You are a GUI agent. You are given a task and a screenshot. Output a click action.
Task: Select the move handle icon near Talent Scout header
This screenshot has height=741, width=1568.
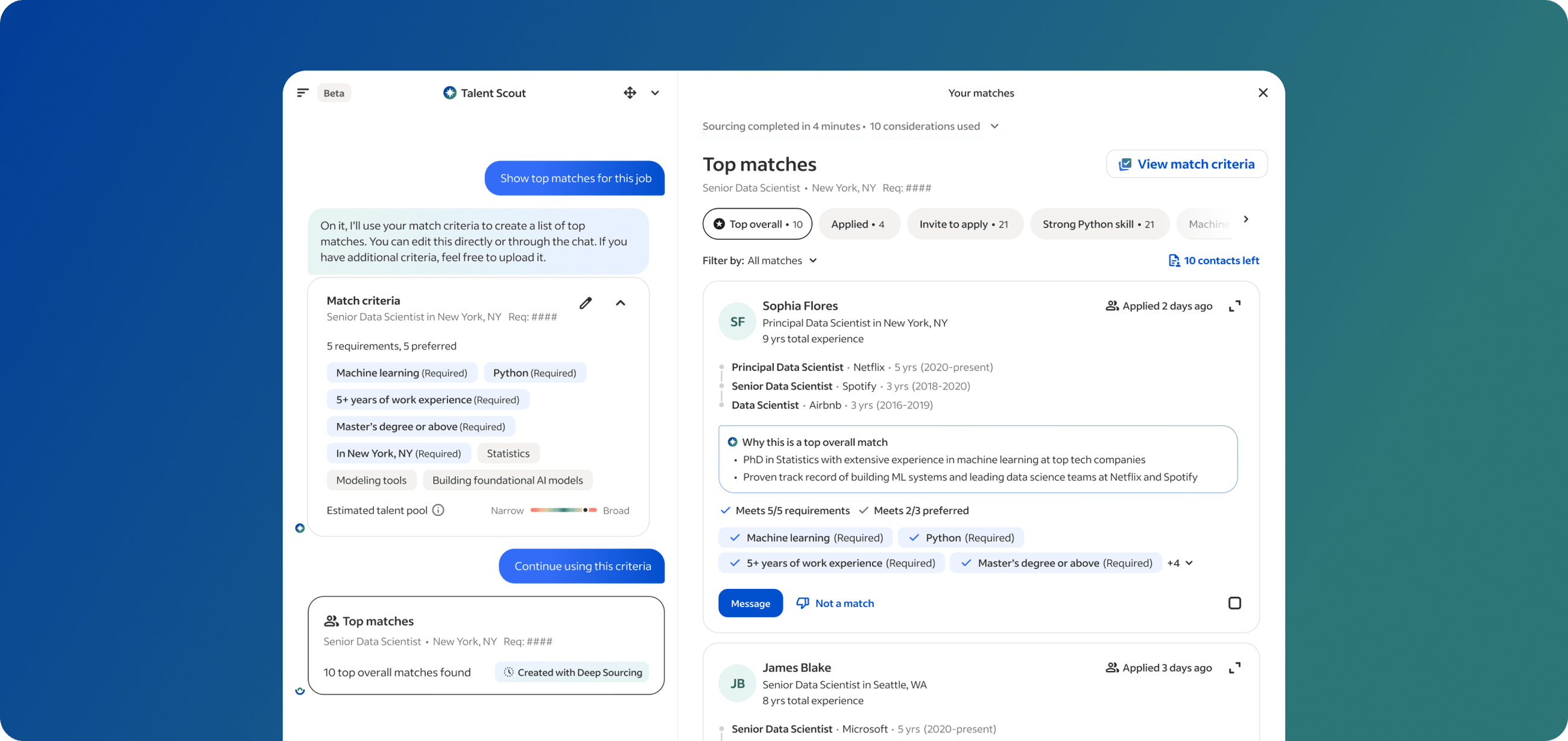tap(630, 92)
